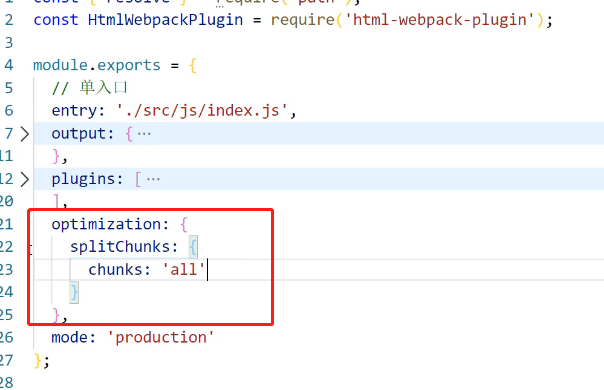This screenshot has width=604, height=390.
Task: Click the // 单入口 comment
Action: (89, 88)
